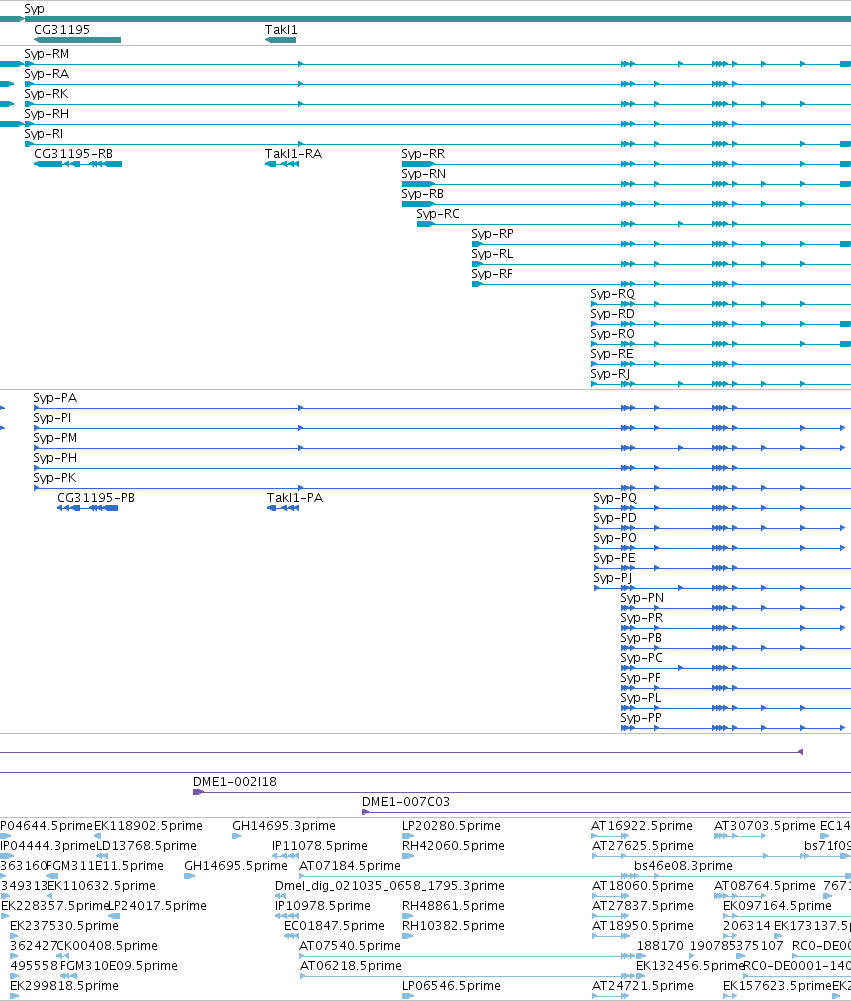This screenshot has width=851, height=1001.
Task: Select the Syp-PF protein label
Action: pyautogui.click(x=640, y=678)
